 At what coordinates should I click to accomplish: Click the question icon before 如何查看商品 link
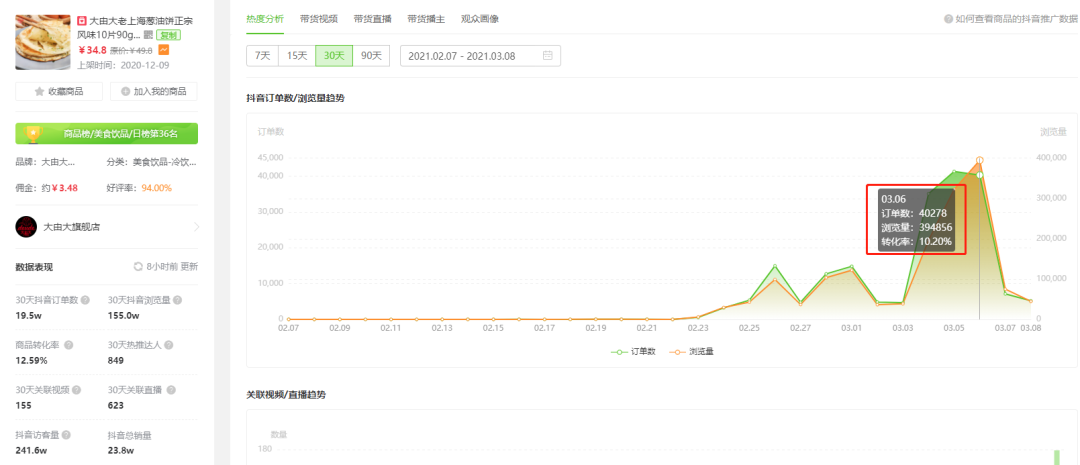point(948,19)
